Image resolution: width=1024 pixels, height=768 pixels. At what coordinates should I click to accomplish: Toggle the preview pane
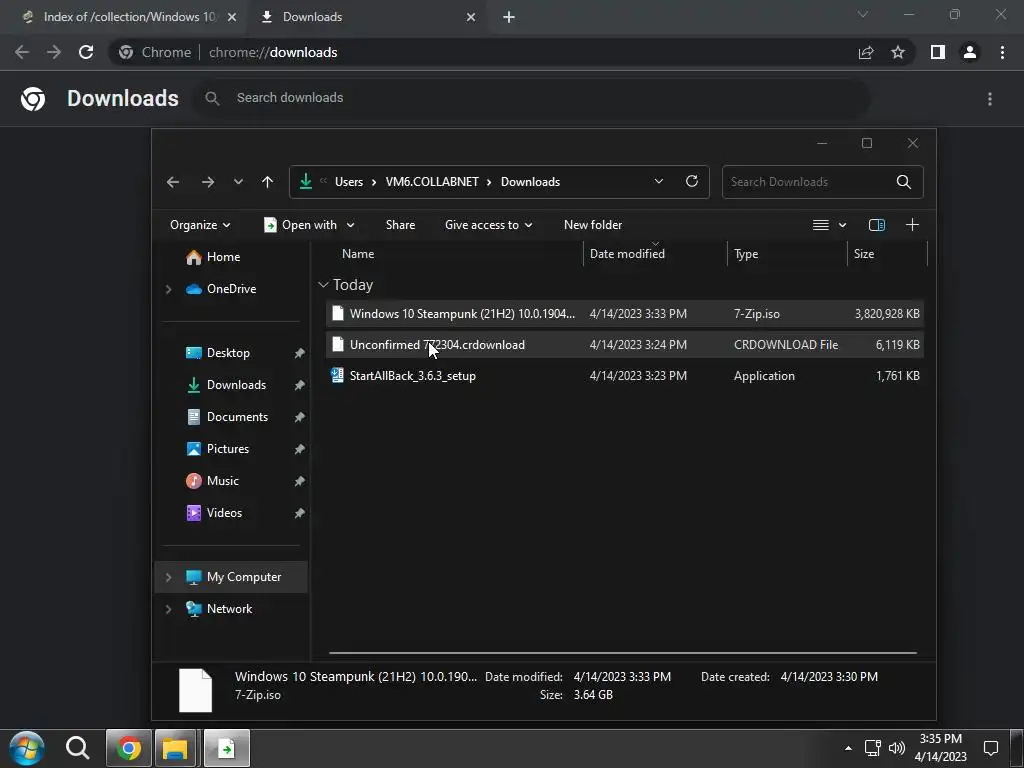click(877, 225)
